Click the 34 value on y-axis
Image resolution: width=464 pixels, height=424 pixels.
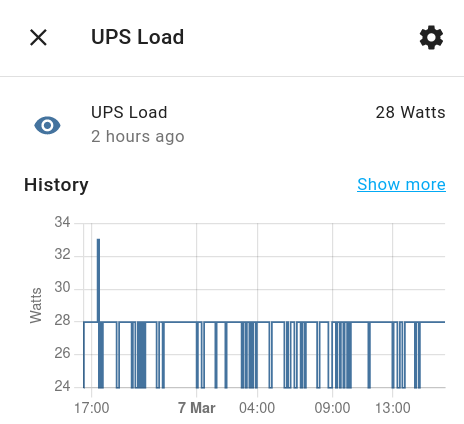(x=62, y=222)
